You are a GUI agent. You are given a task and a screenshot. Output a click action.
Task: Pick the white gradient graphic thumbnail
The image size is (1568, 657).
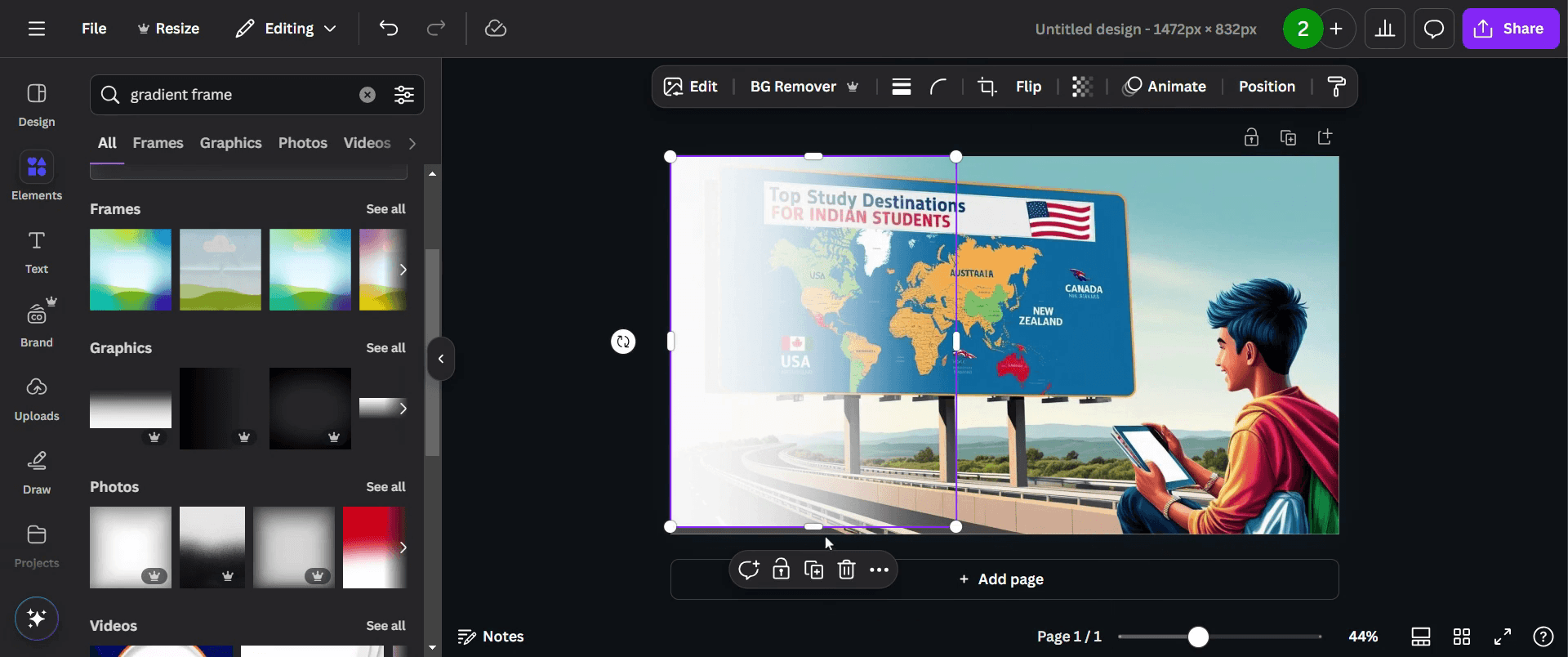[131, 409]
